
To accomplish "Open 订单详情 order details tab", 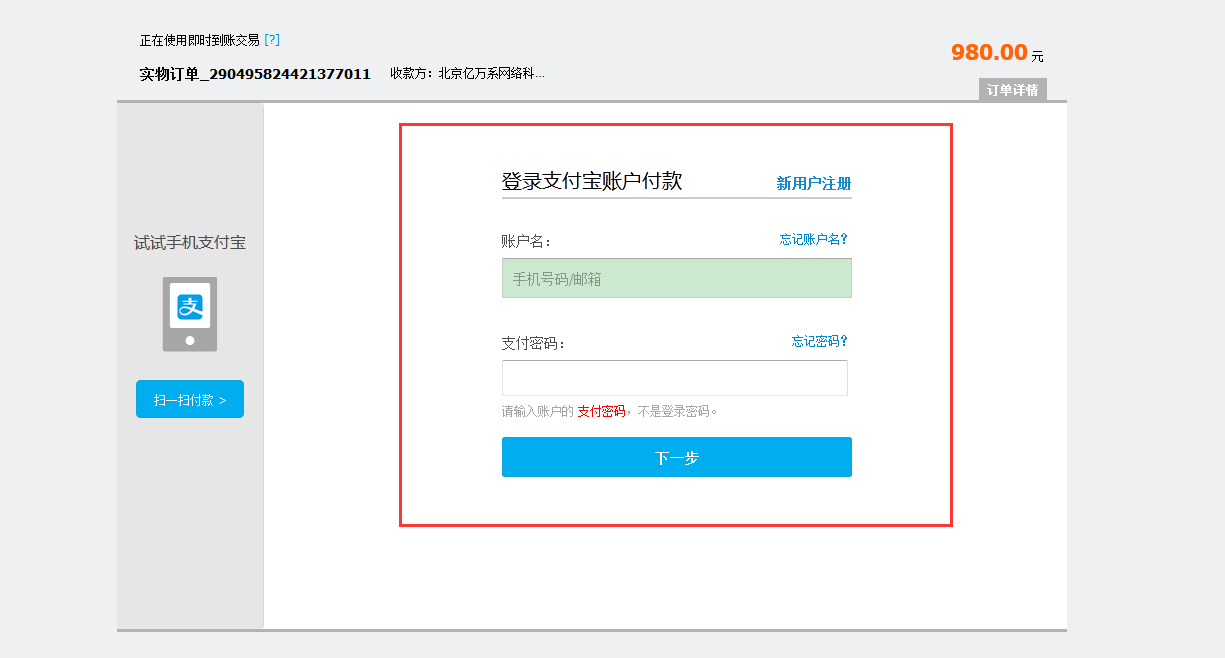I will pos(1013,90).
